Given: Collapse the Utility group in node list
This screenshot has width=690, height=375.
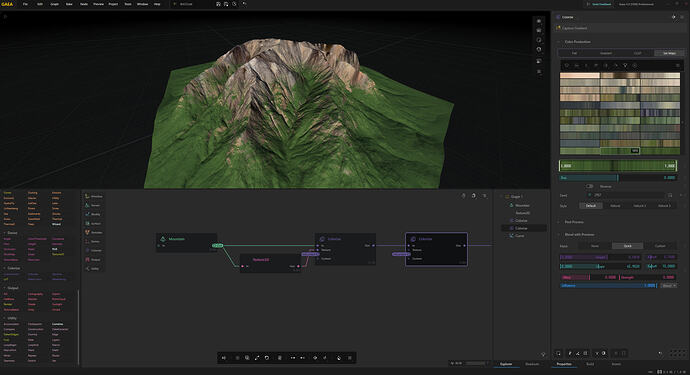Looking at the screenshot, I should coord(4,318).
